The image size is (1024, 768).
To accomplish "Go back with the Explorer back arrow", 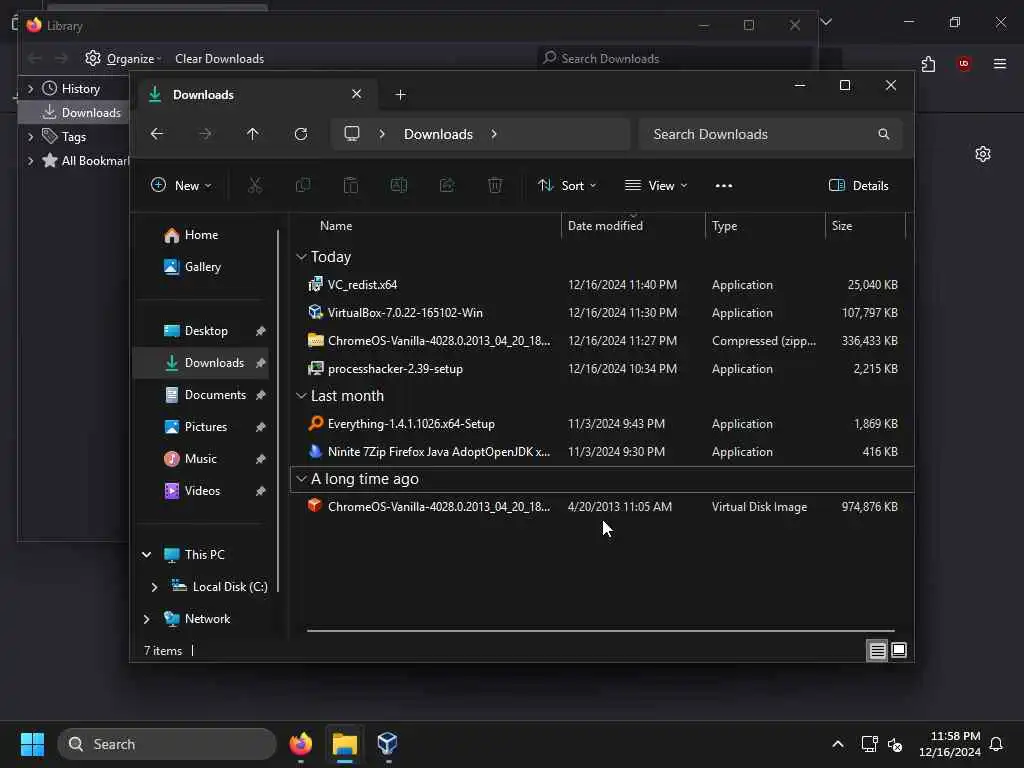I will [x=157, y=134].
